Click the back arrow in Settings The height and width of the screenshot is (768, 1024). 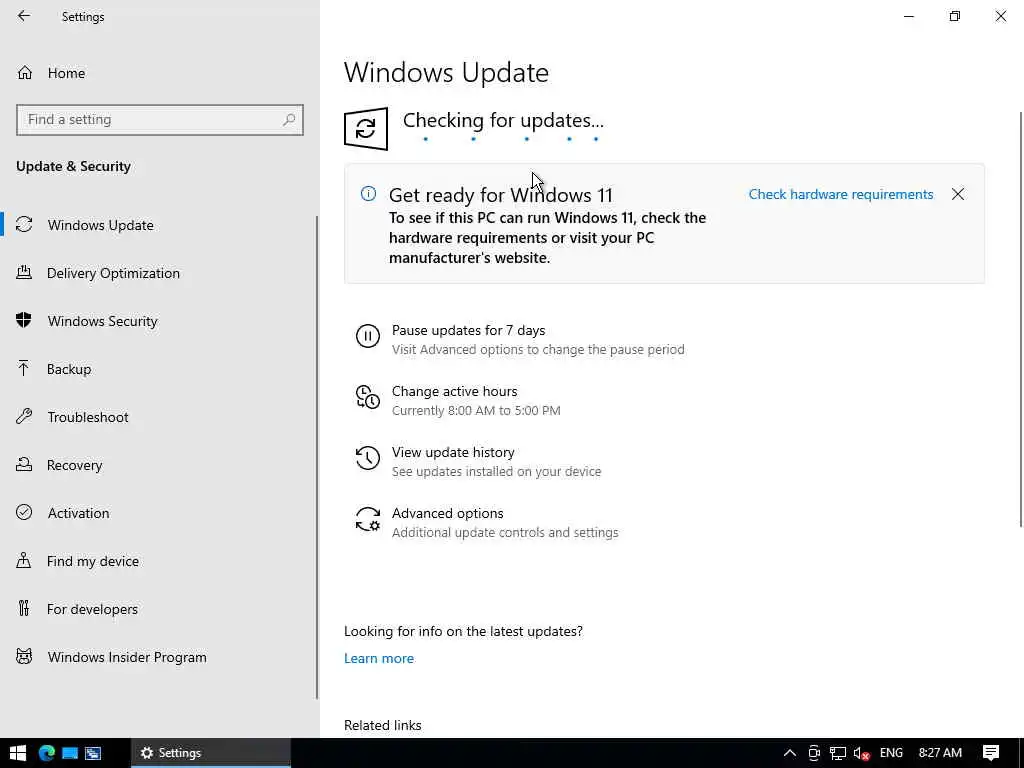click(x=24, y=16)
